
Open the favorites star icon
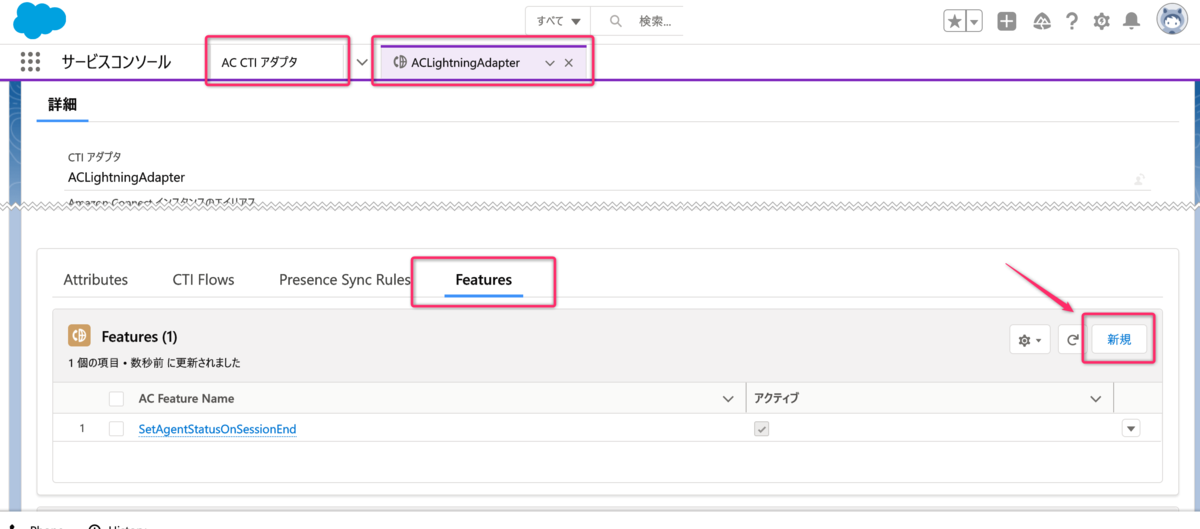click(955, 21)
